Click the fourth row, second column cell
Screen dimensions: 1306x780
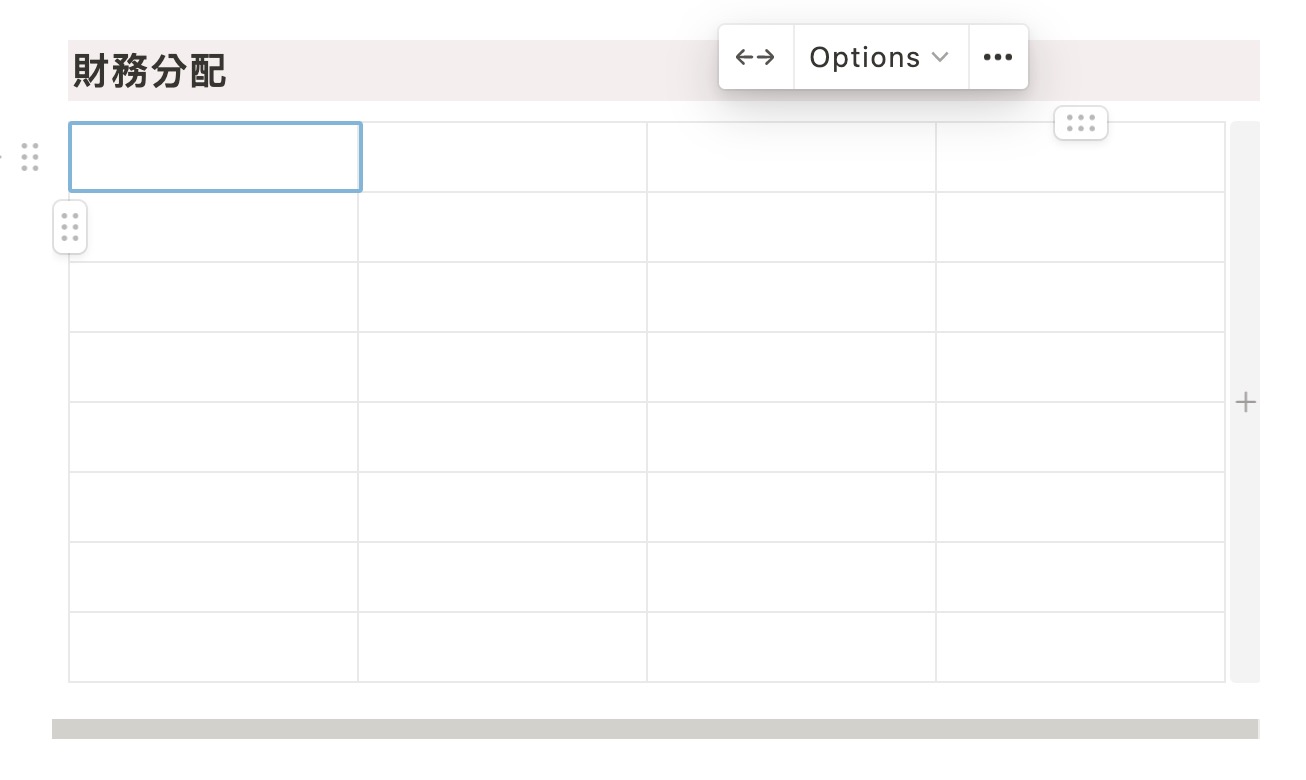tap(503, 367)
